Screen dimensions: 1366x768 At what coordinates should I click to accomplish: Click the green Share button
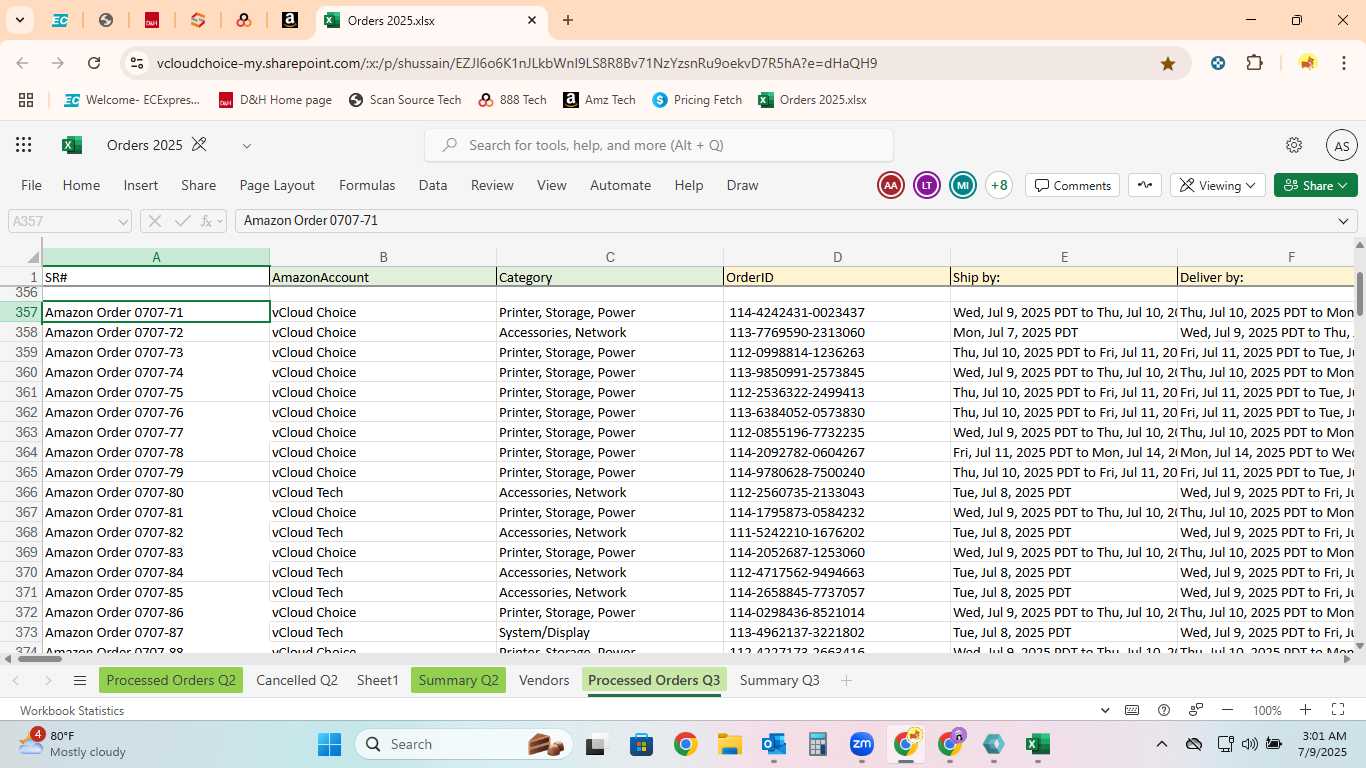point(1316,185)
